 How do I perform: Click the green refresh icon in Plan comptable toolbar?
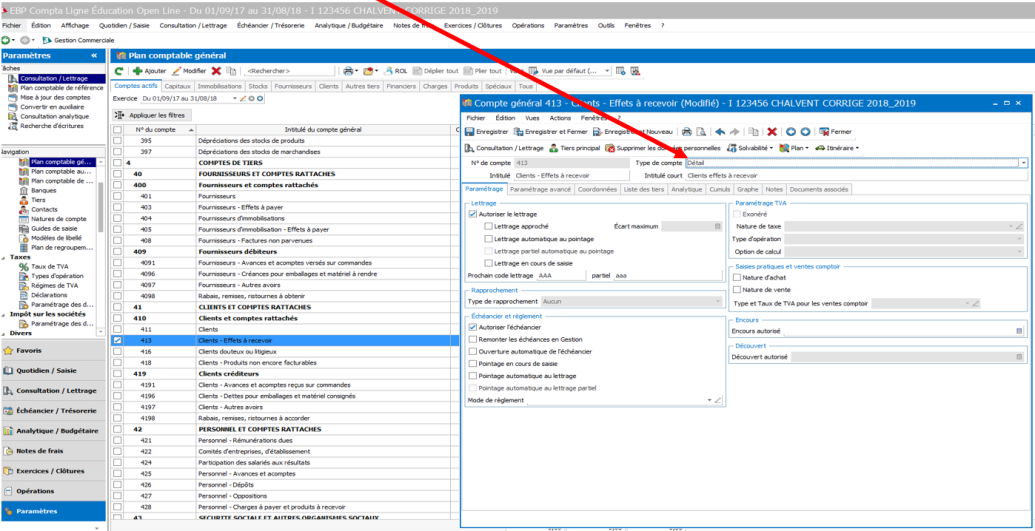point(119,71)
